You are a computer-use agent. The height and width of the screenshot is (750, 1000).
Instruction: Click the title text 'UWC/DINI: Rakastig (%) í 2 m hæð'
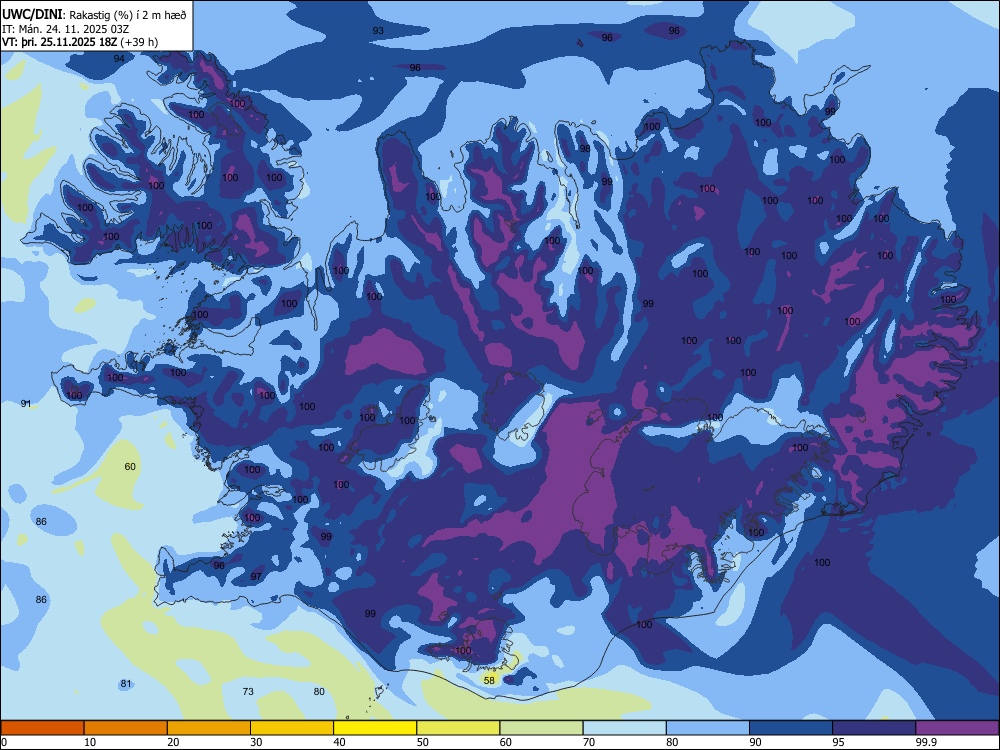pos(94,14)
